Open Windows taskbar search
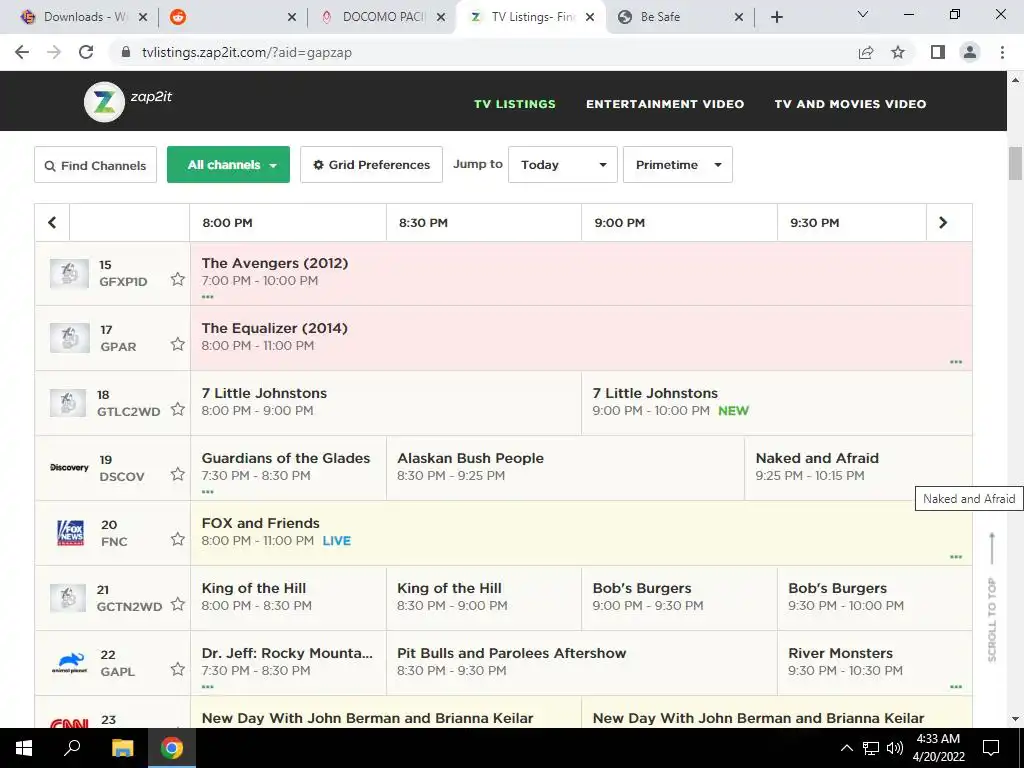 point(72,748)
